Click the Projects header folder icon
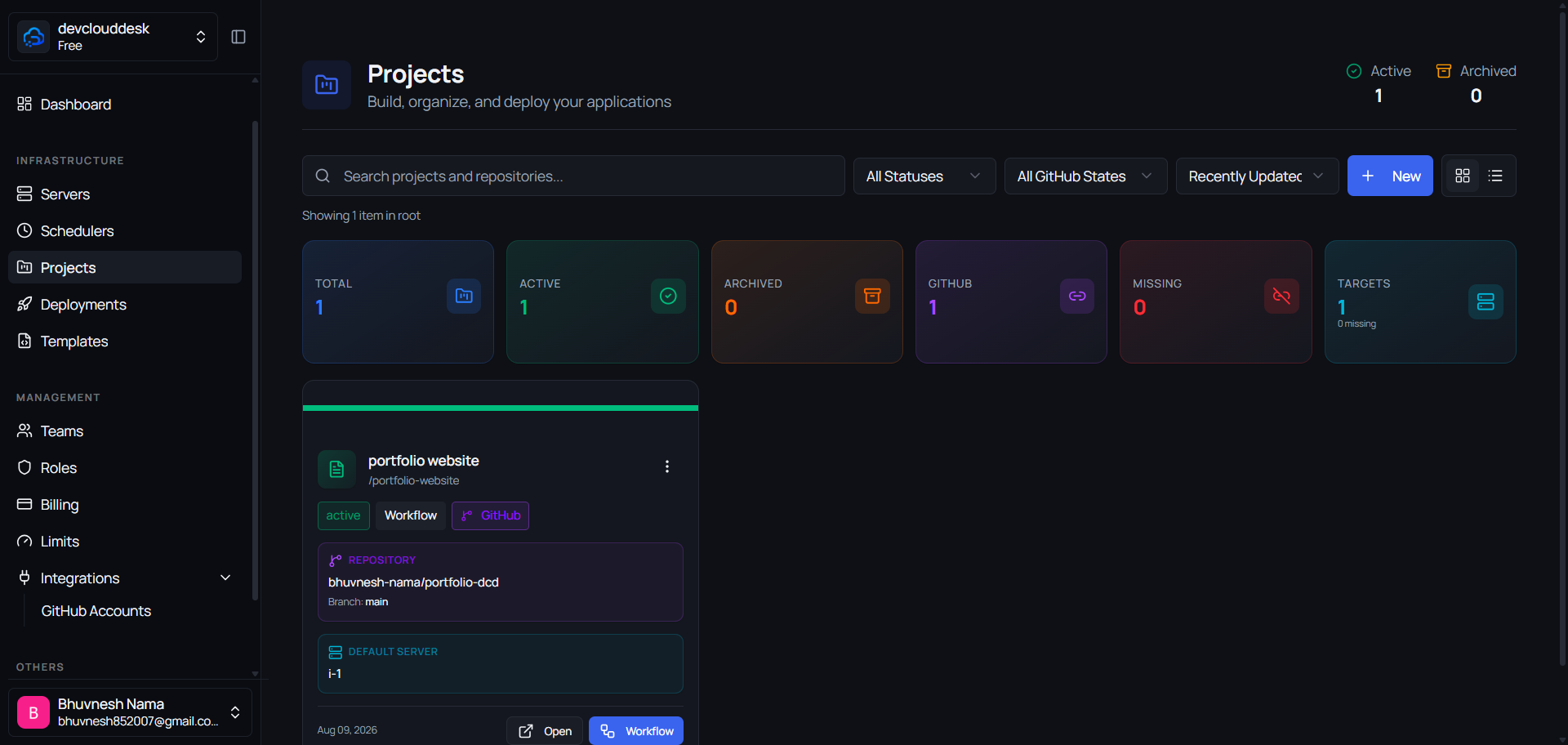This screenshot has width=1568, height=745. pyautogui.click(x=327, y=85)
